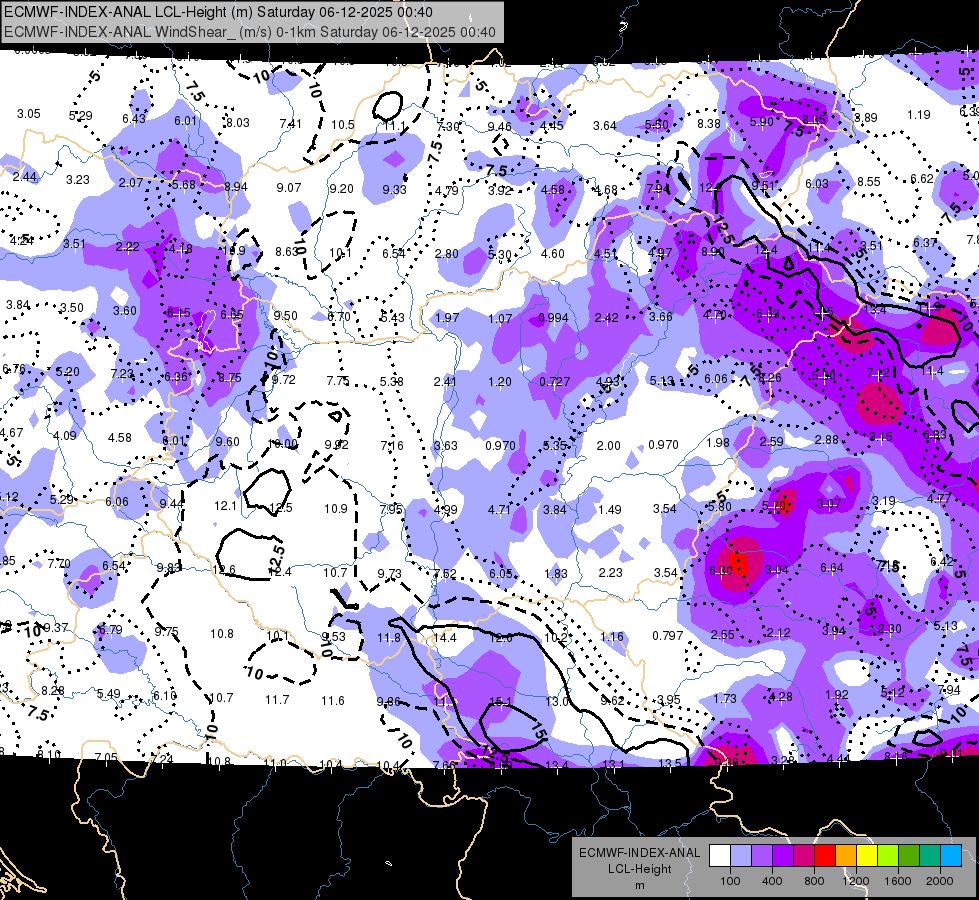Click the wind shear value '3.23'

pyautogui.click(x=78, y=179)
